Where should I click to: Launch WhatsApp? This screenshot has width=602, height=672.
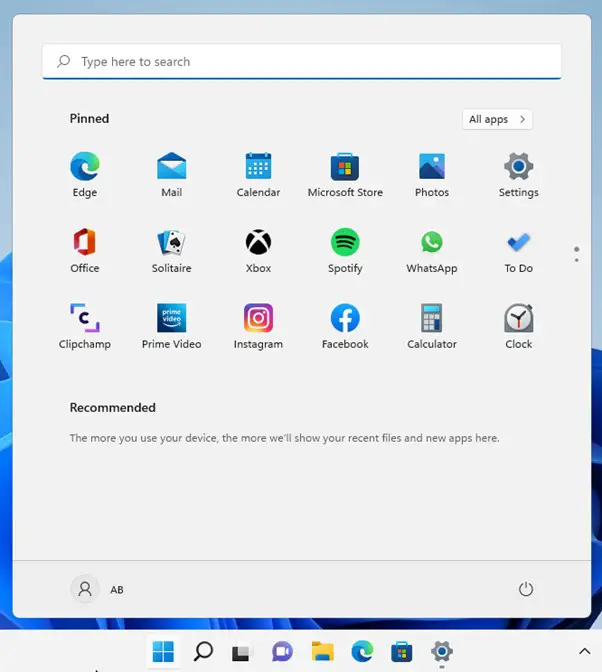(x=432, y=250)
